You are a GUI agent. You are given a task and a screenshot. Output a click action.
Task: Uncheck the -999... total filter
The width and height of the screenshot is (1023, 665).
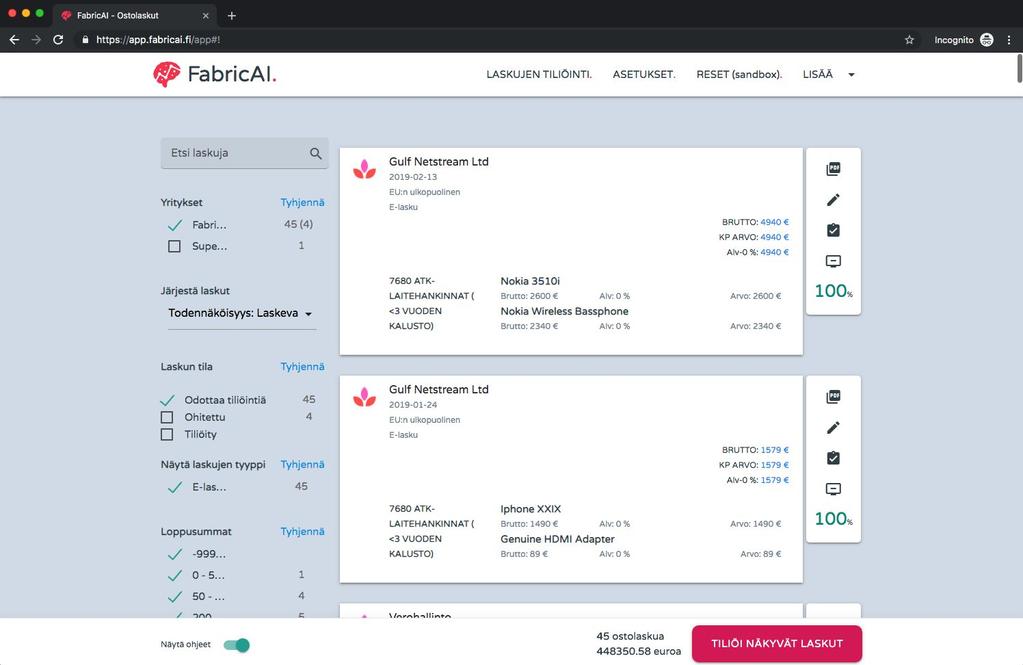[175, 554]
